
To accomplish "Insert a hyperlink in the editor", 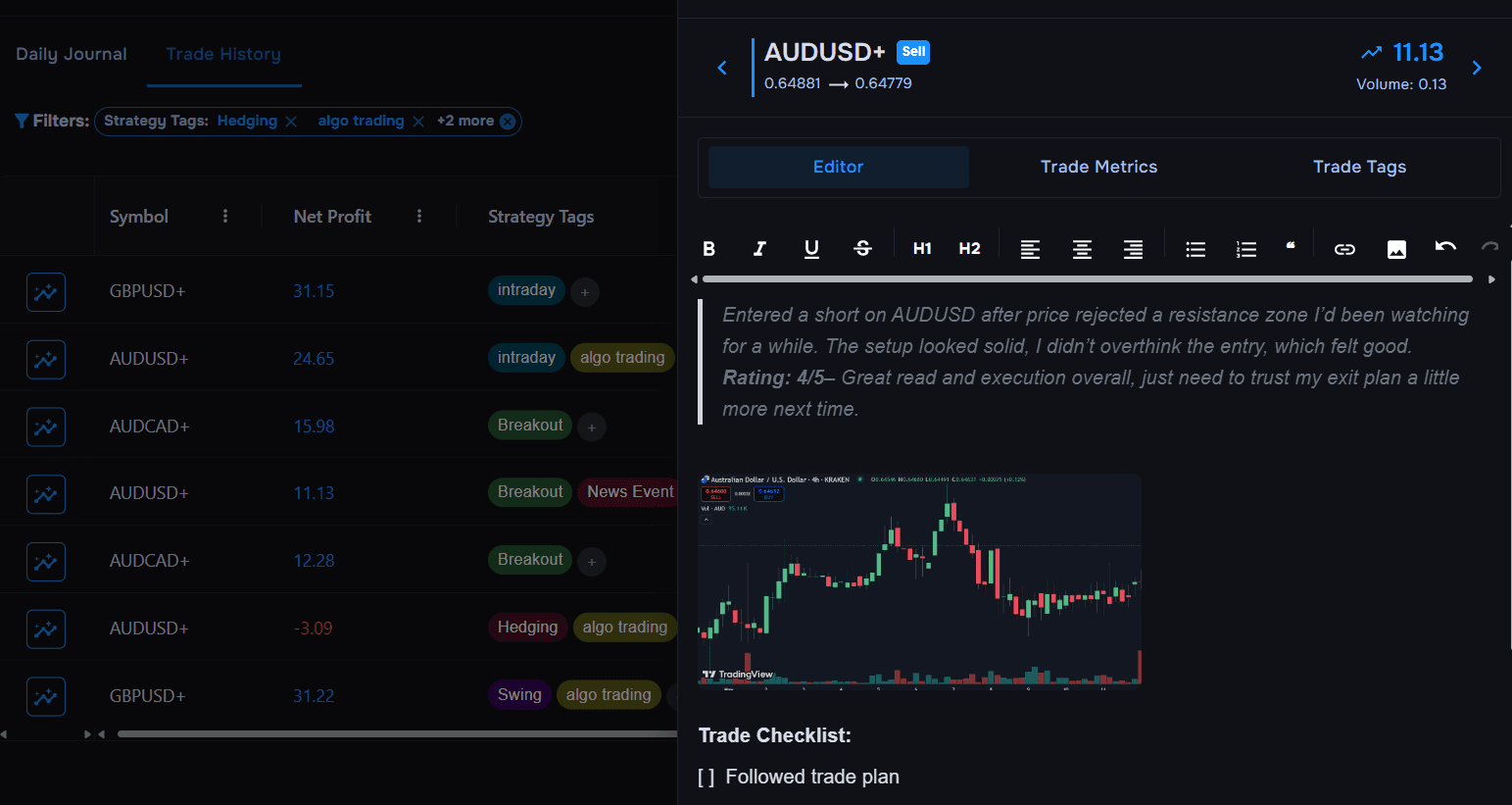I will tap(1343, 249).
